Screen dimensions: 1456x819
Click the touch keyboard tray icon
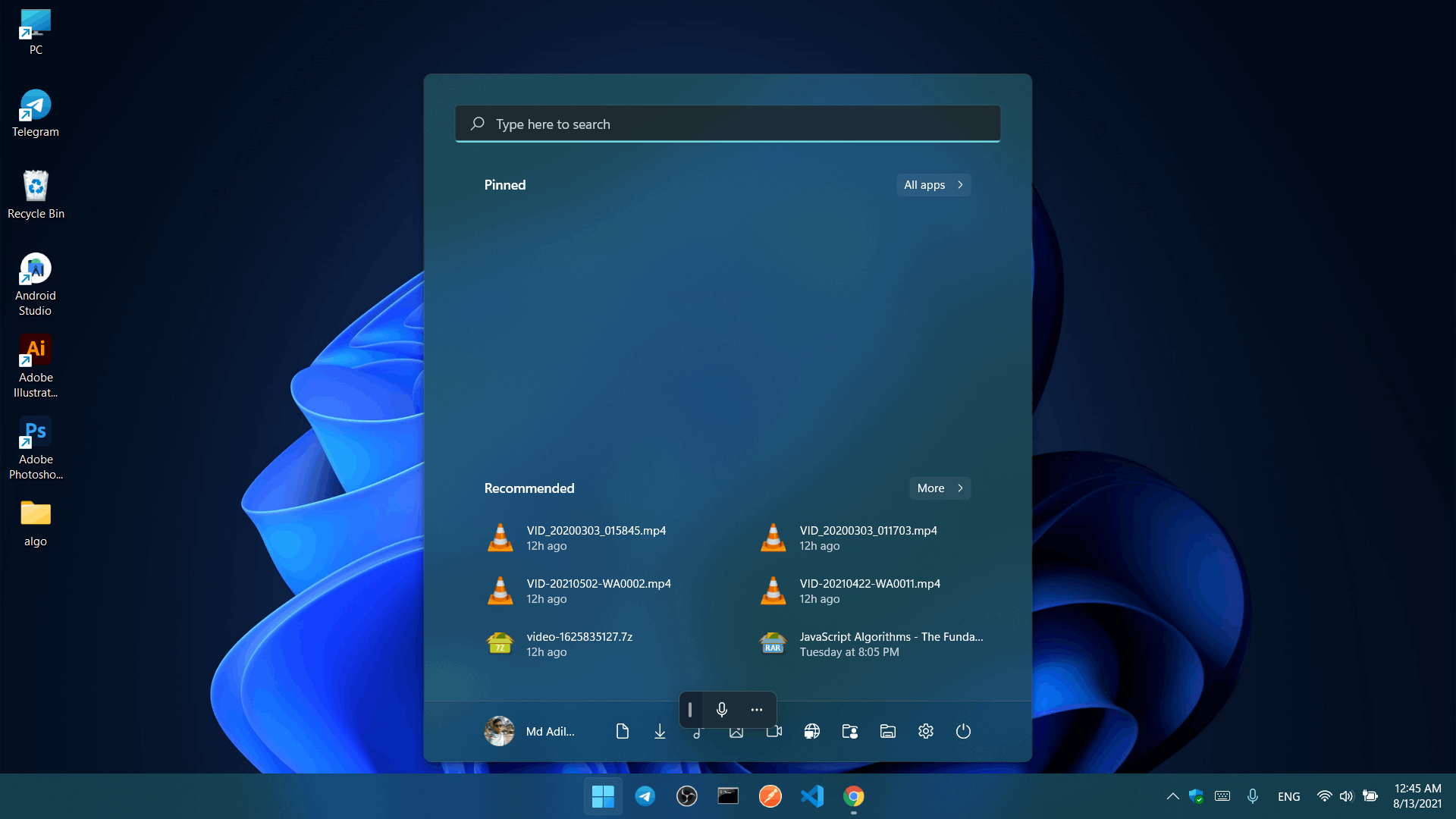coord(1222,796)
